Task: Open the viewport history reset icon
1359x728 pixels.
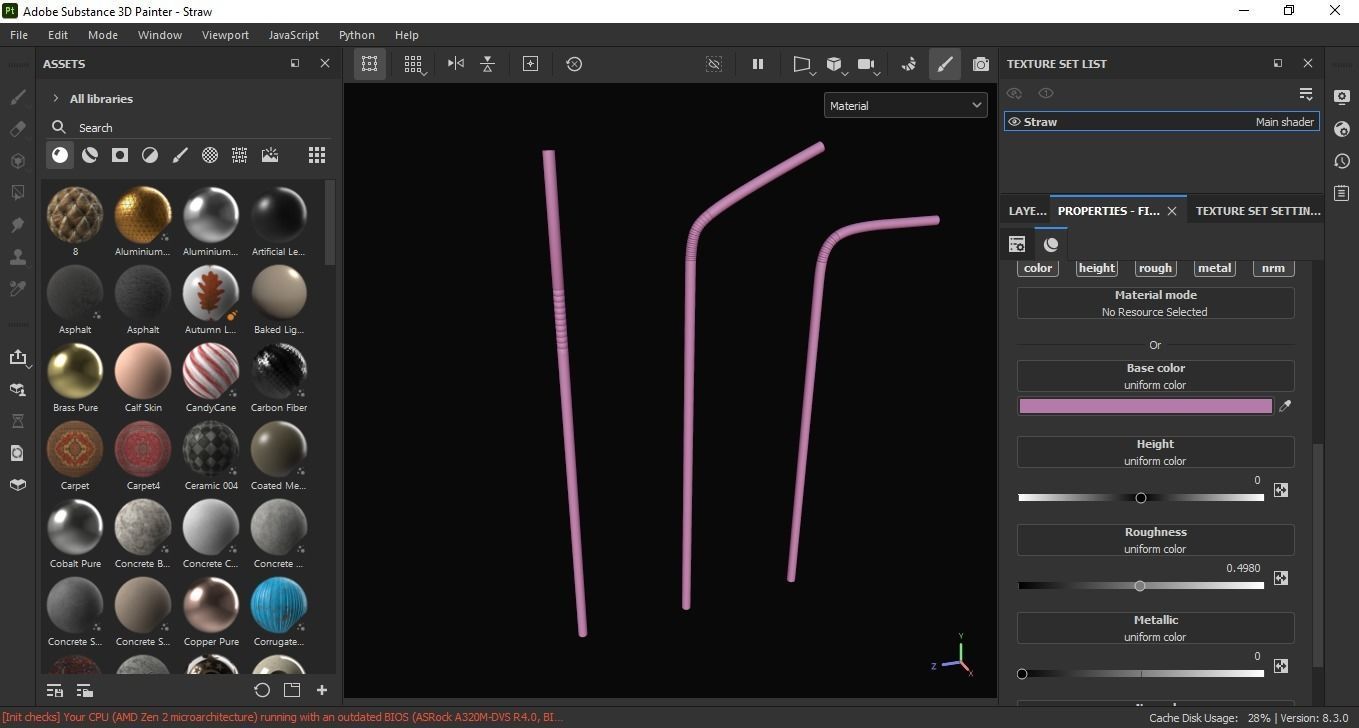Action: pos(574,63)
